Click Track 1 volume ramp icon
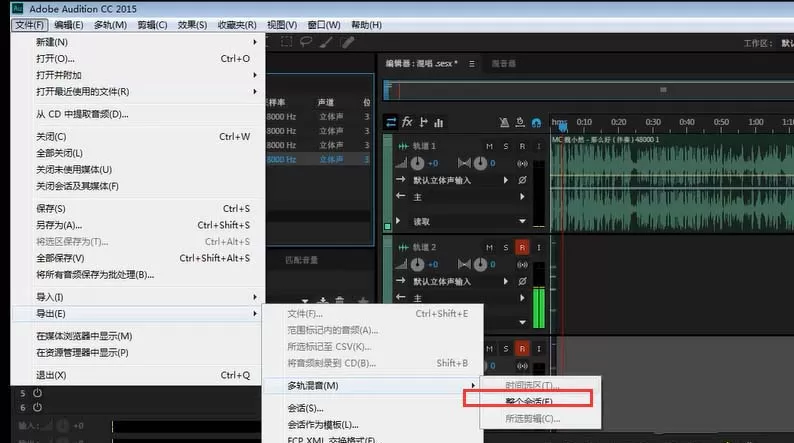794x443 pixels. tap(401, 163)
